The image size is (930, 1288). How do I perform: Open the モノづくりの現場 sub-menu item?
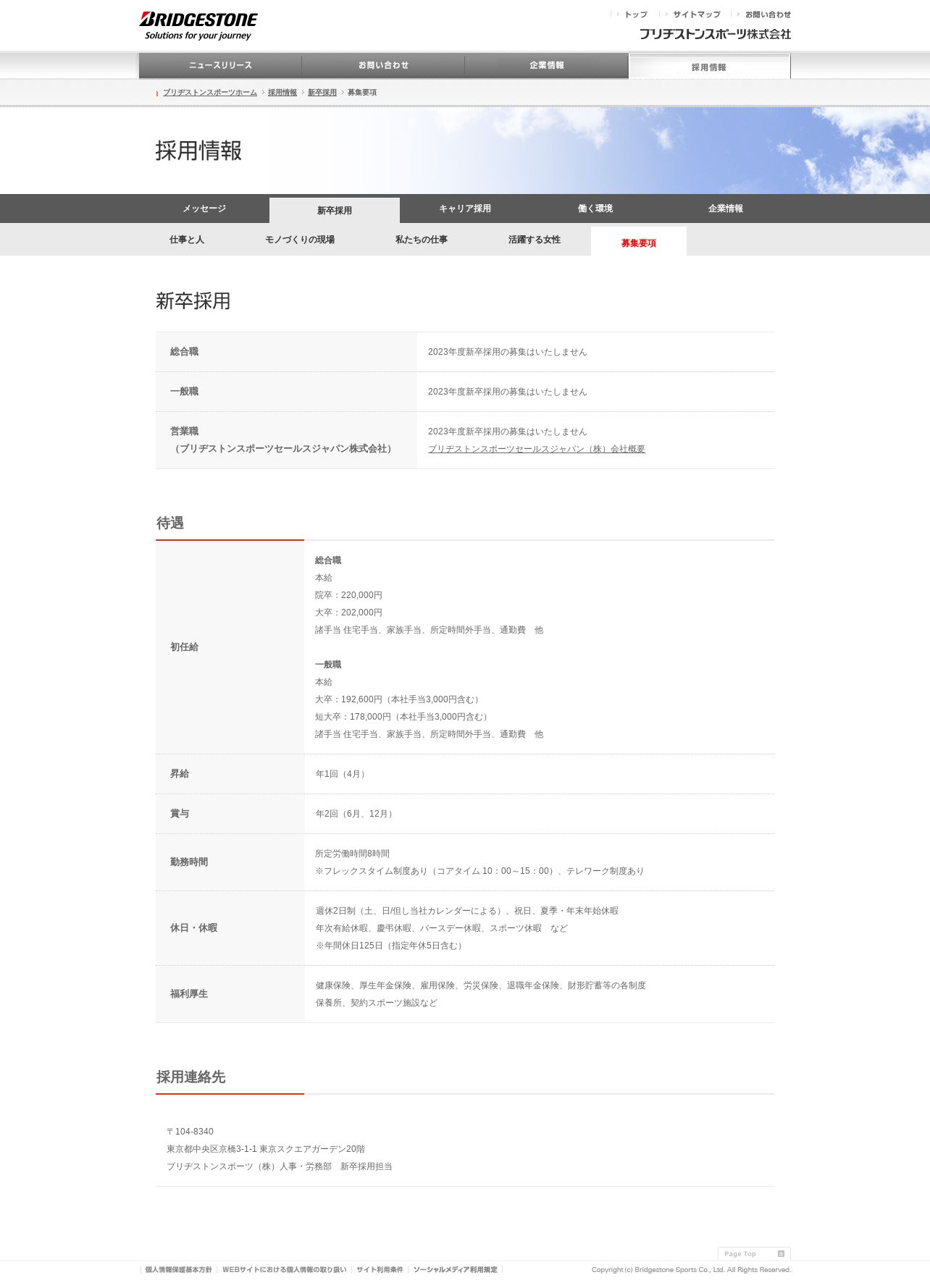click(x=300, y=240)
